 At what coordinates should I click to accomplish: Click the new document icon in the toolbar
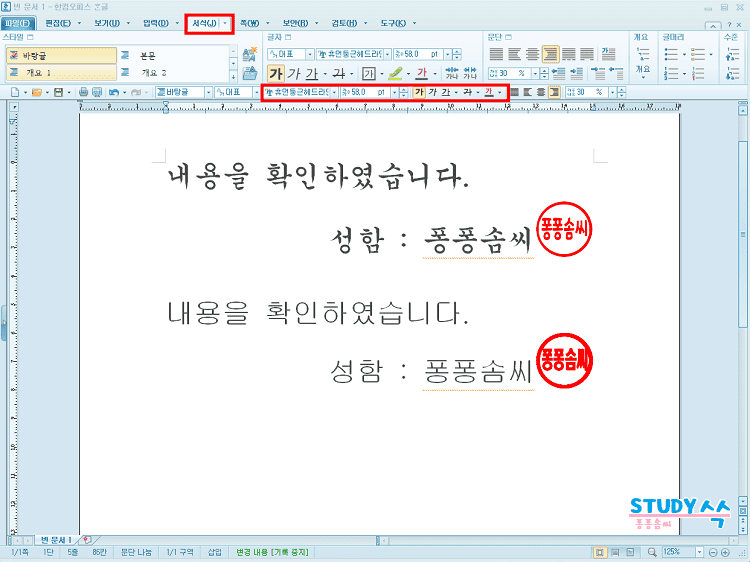(x=15, y=92)
